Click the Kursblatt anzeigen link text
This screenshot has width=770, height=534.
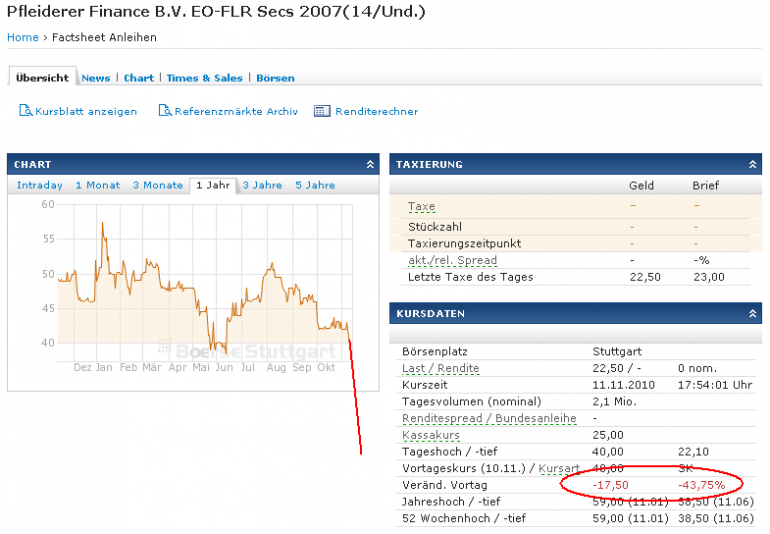click(x=86, y=112)
